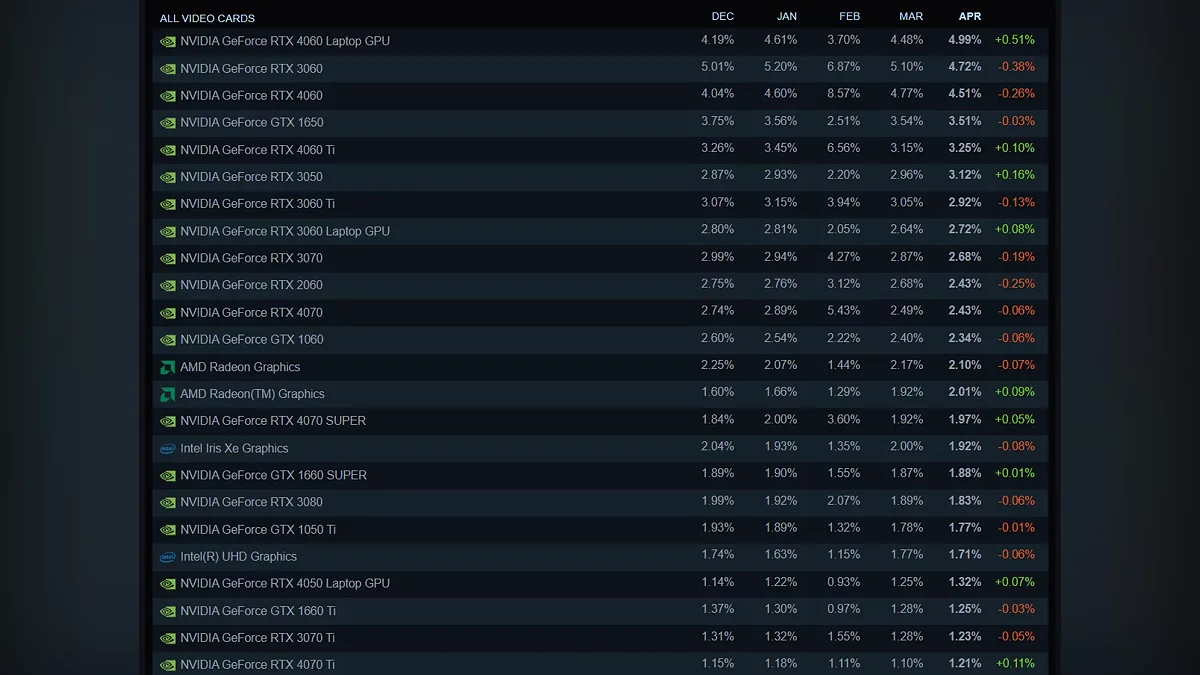1200x675 pixels.
Task: Click the NVIDIA logo beside RTX 4060 Laptop GPU
Action: 167,42
